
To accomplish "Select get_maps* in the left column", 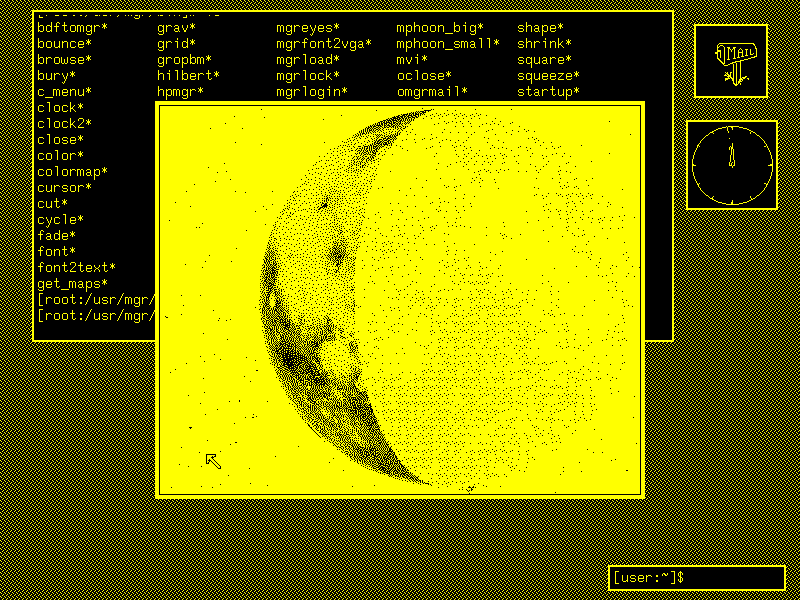I will point(72,284).
